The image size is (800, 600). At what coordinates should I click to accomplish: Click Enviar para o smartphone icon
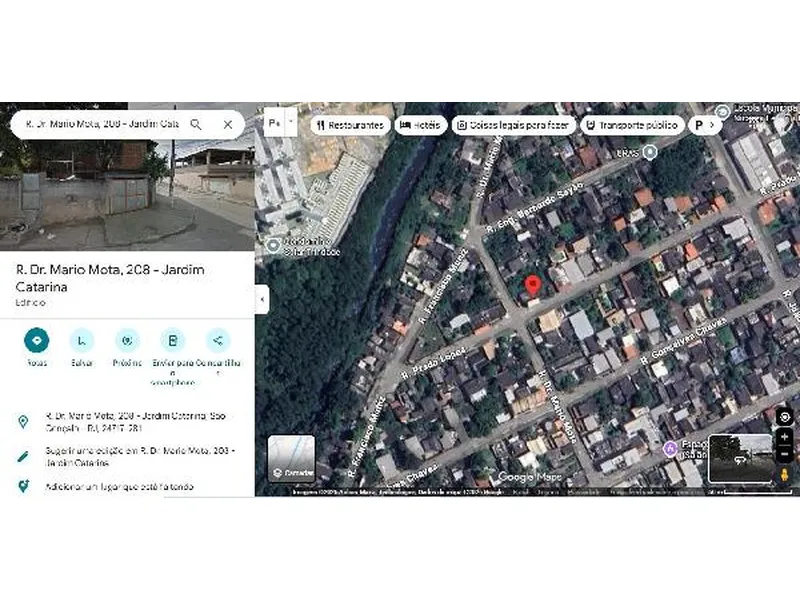[x=173, y=340]
